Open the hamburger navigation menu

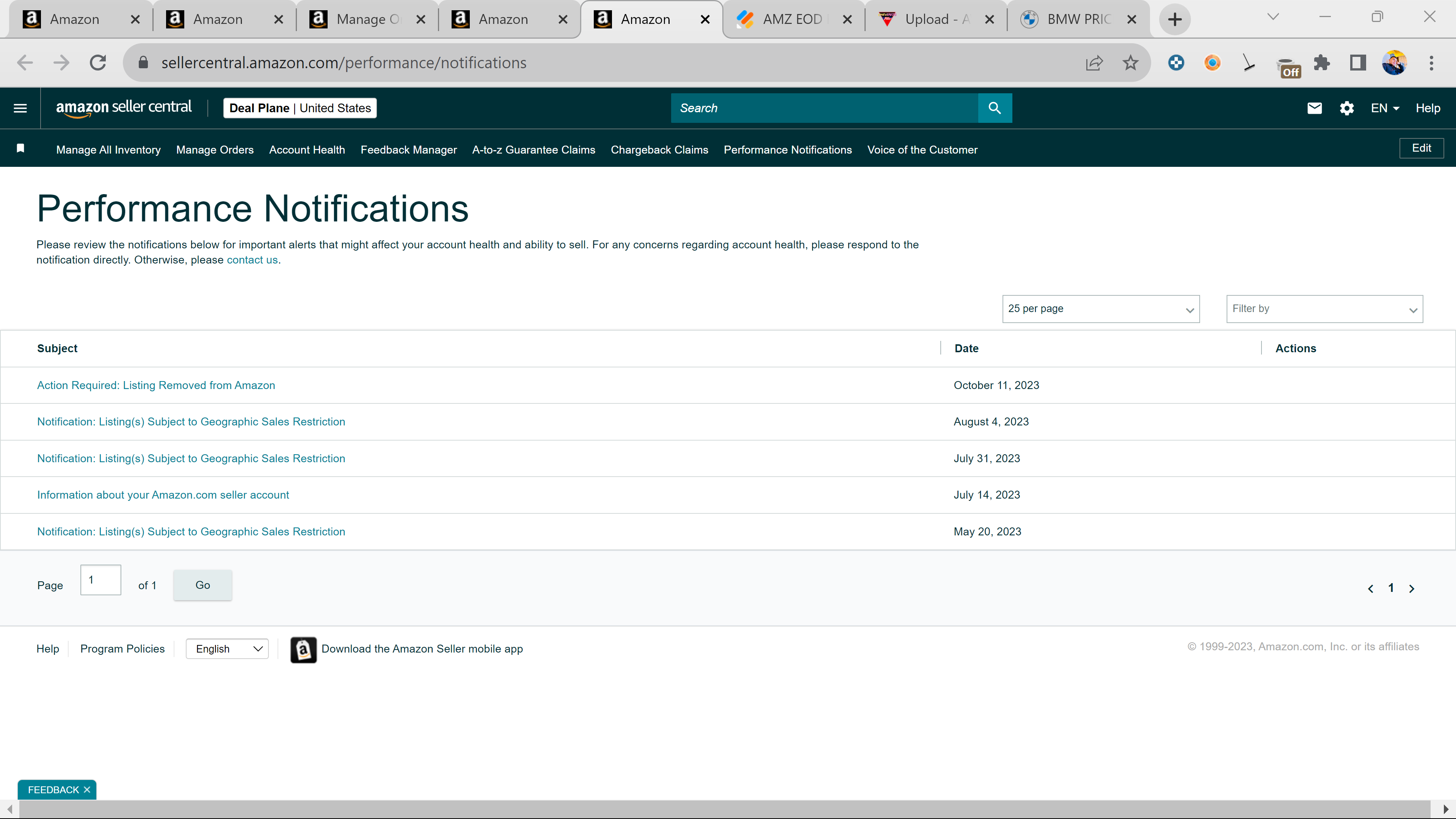[20, 108]
